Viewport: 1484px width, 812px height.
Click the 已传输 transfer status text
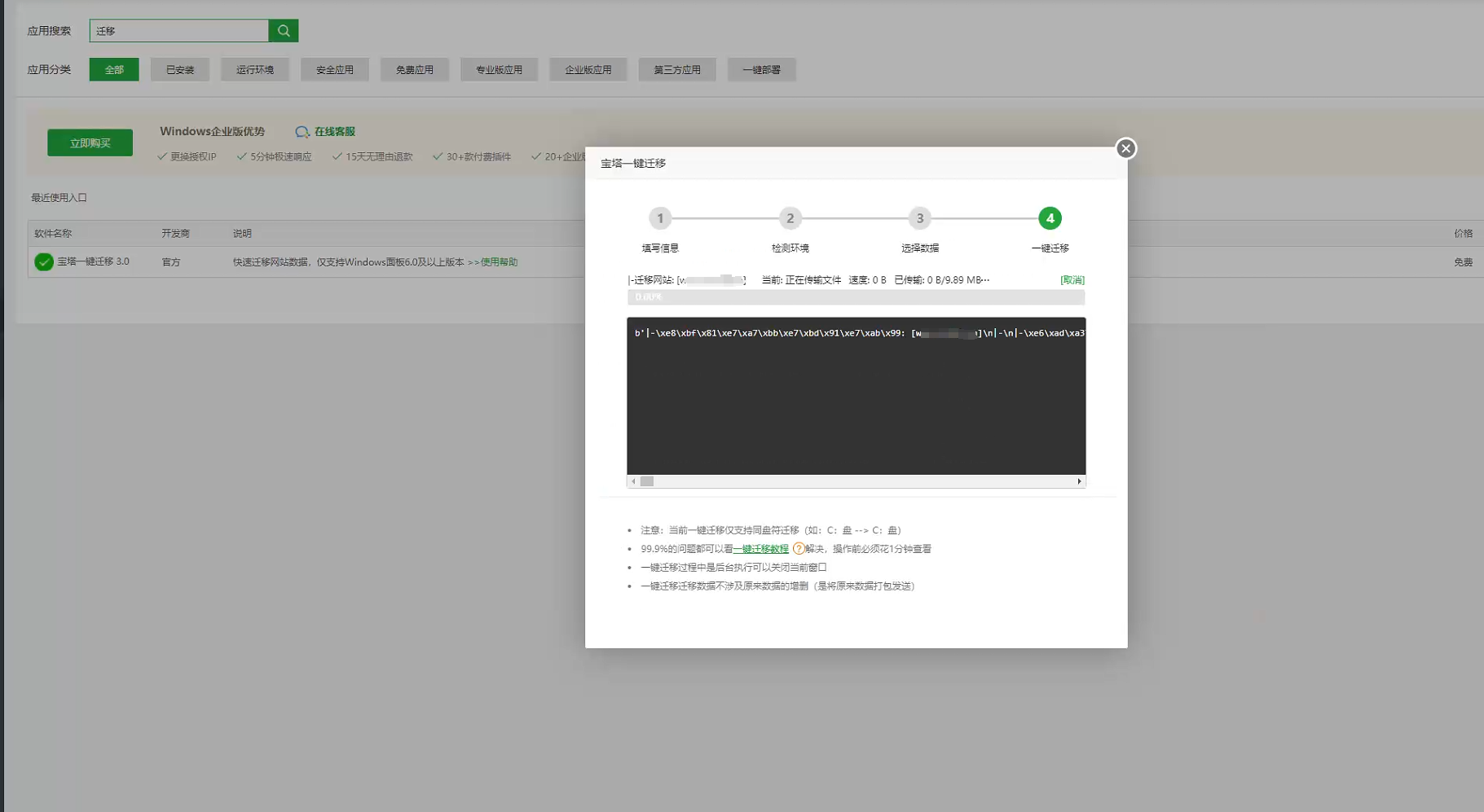[x=941, y=280]
